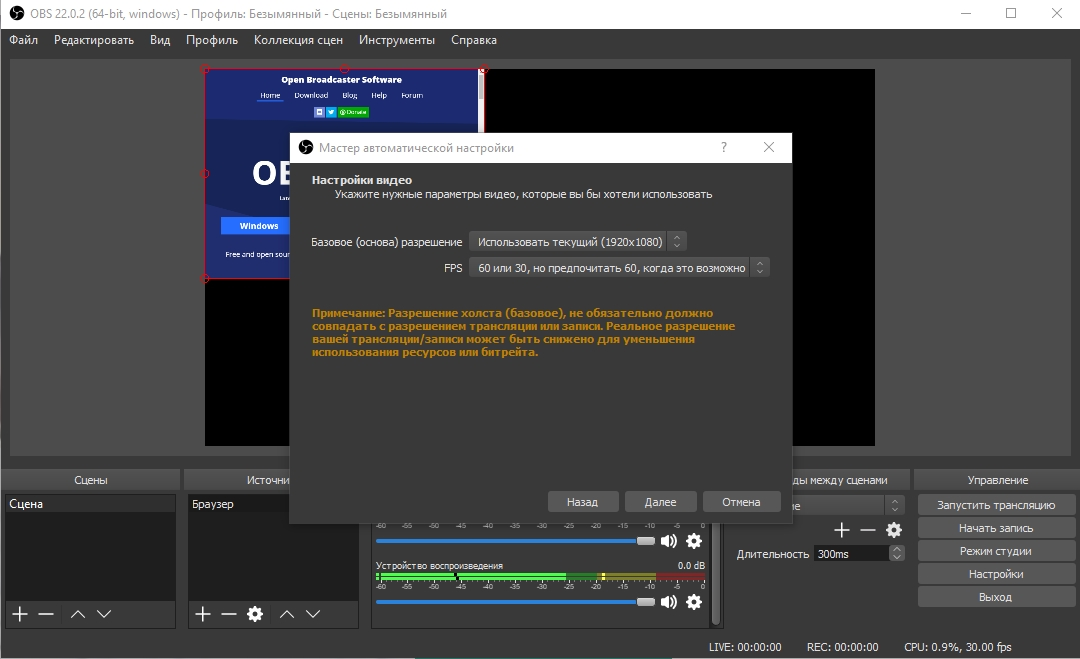Open Базовое разрешение dropdown
Viewport: 1080px width, 659px height.
578,242
